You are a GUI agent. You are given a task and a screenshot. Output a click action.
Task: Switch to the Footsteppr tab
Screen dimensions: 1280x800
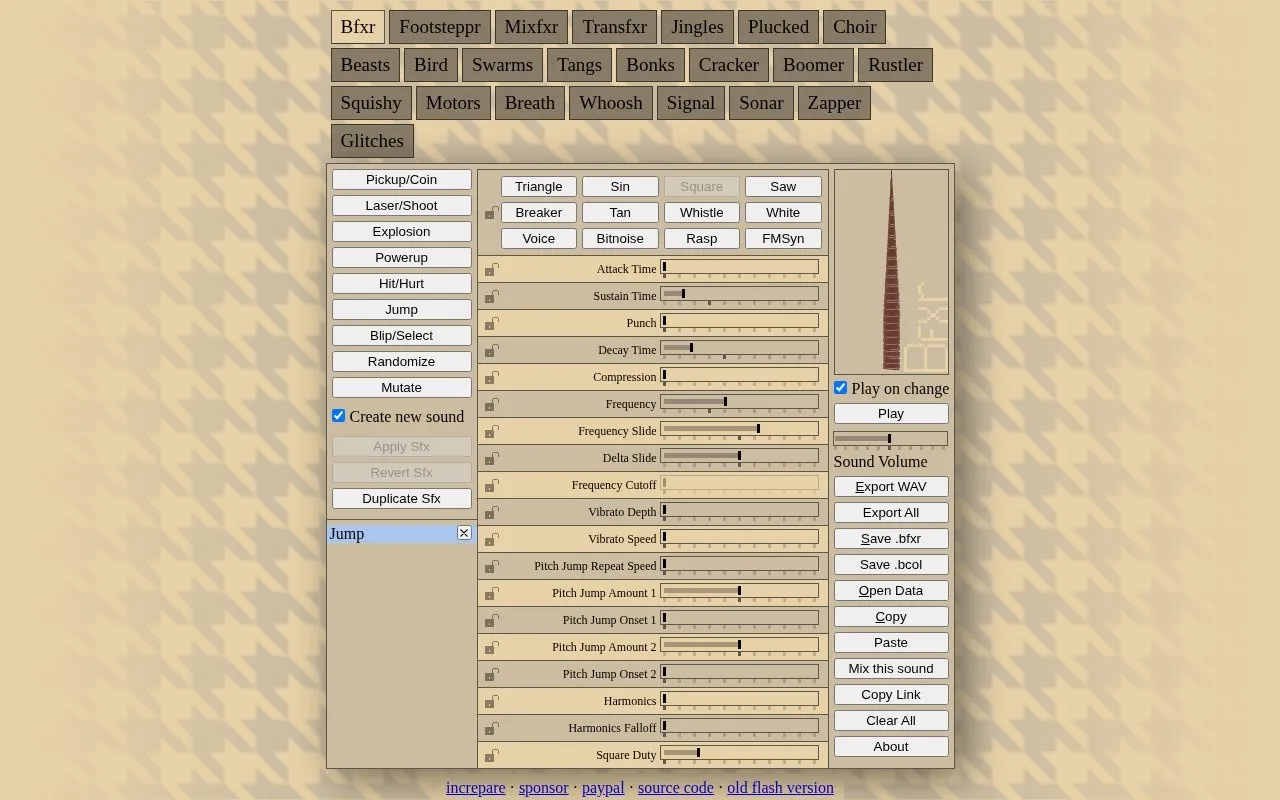(x=440, y=27)
